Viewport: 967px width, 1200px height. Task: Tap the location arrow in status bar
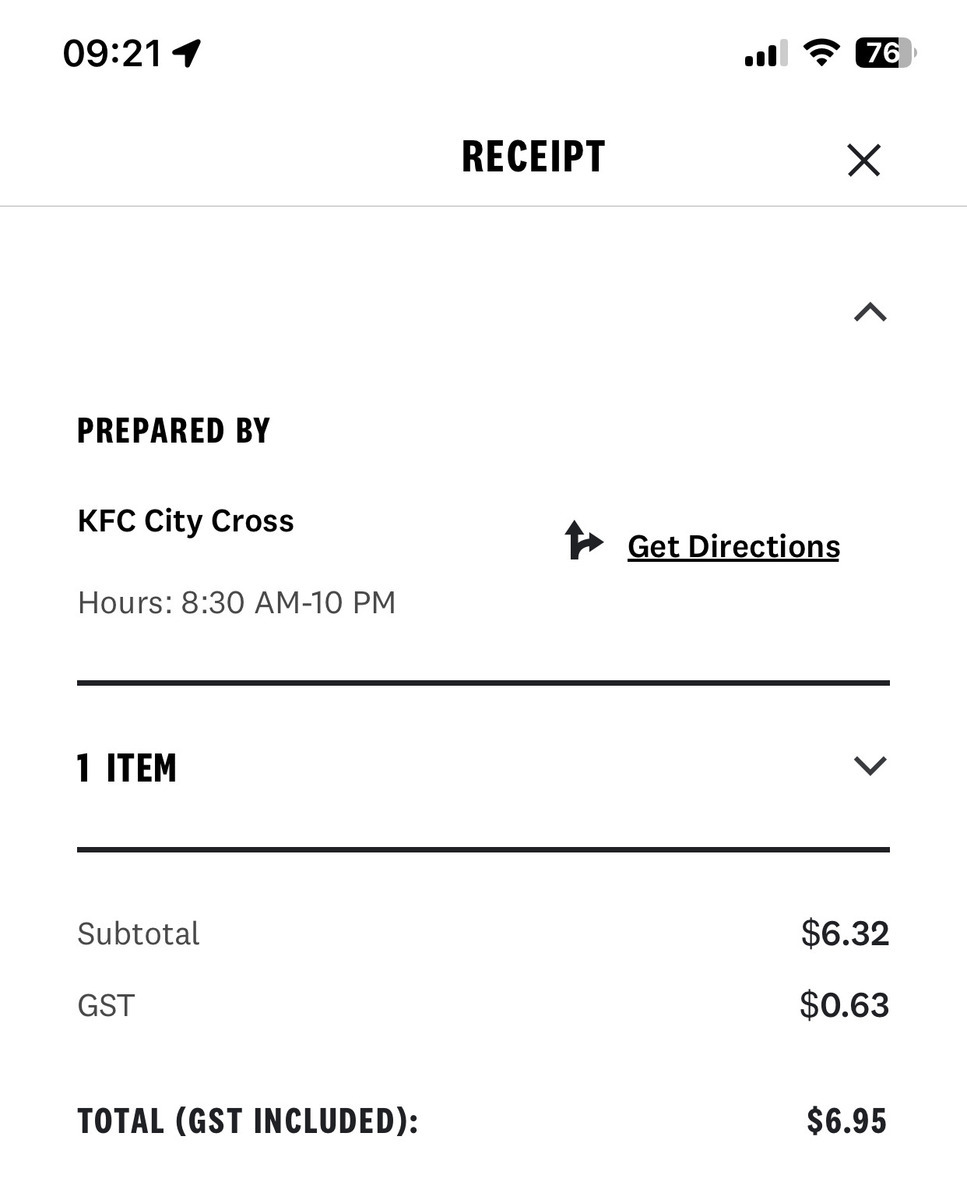187,53
